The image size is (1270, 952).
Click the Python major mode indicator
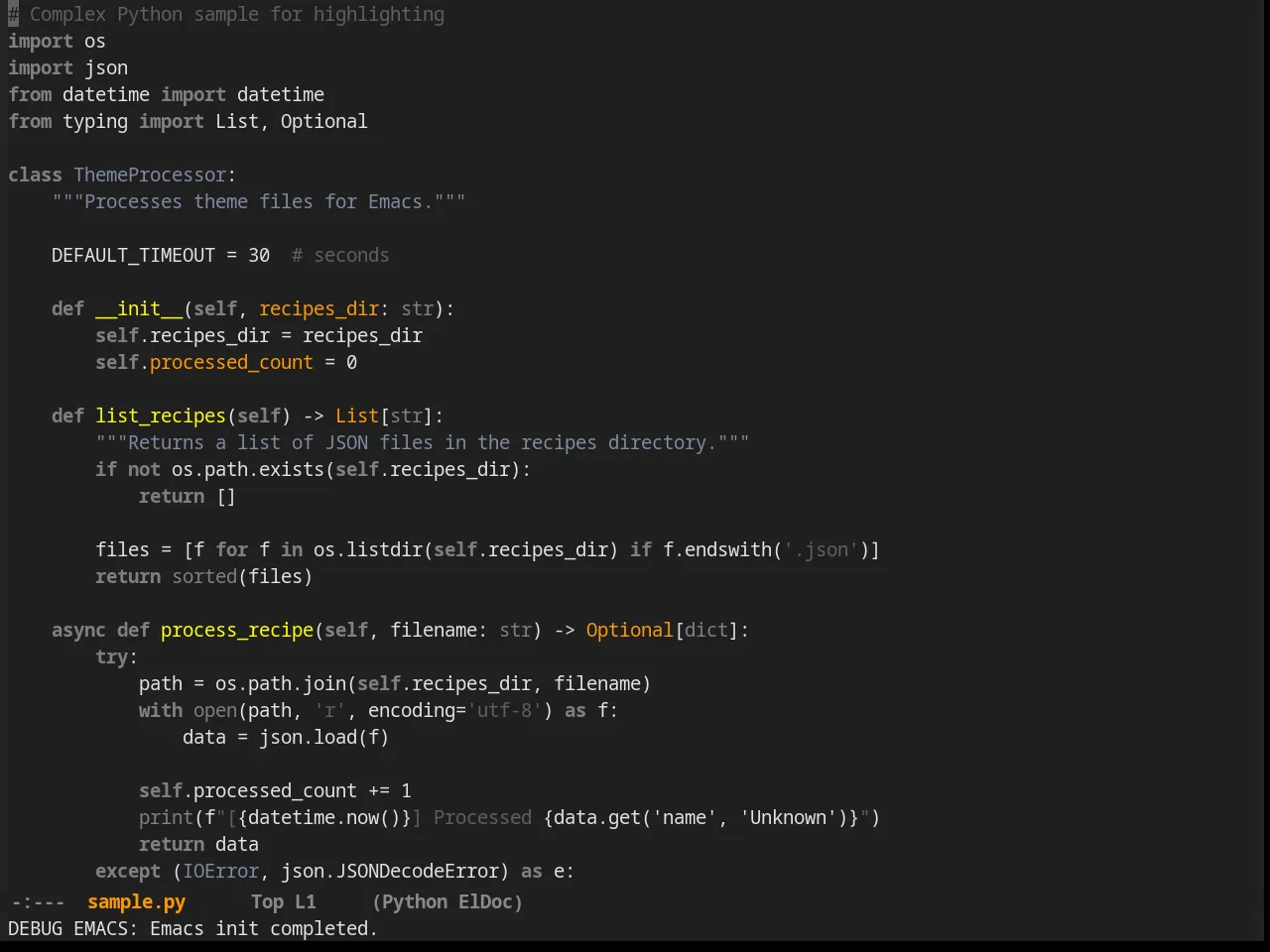(x=414, y=901)
